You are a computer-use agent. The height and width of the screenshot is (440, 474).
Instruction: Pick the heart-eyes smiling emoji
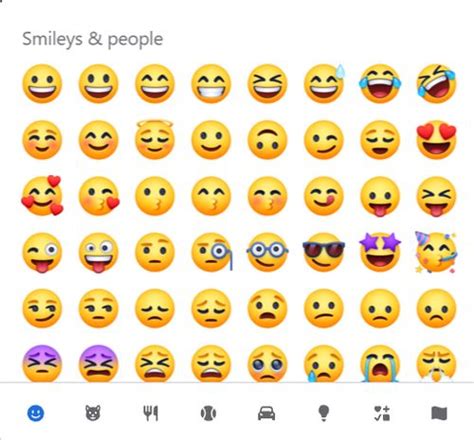pos(436,140)
